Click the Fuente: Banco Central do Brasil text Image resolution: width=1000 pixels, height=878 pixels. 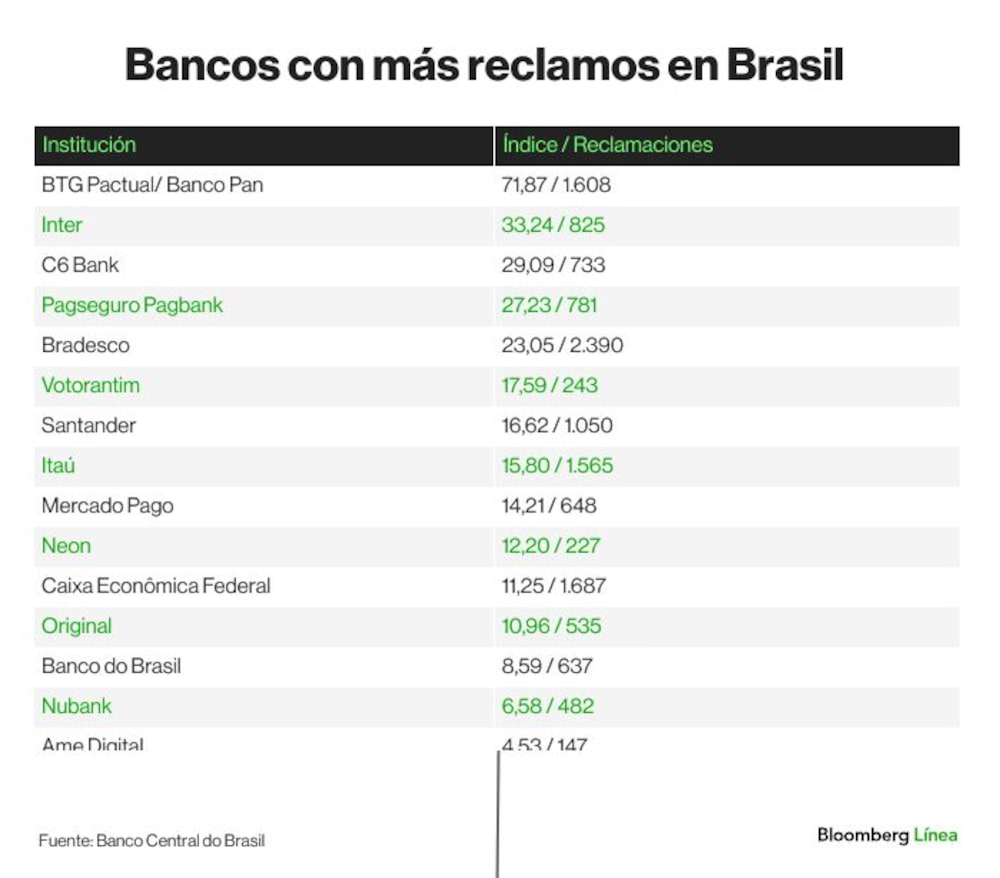(152, 841)
